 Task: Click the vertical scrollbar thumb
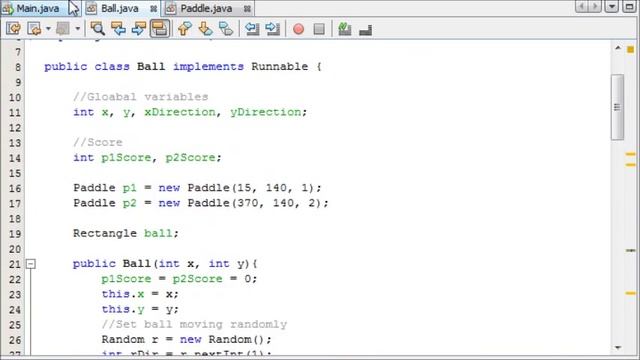click(618, 107)
